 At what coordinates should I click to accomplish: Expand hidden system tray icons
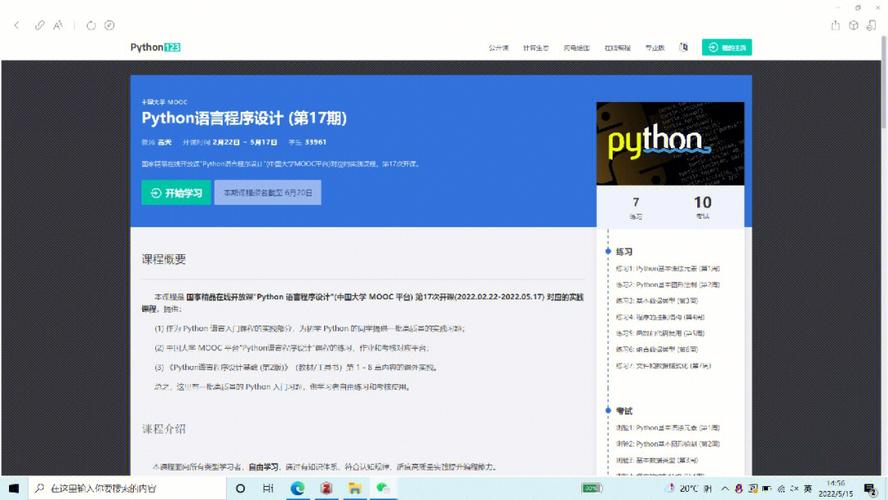coord(725,488)
